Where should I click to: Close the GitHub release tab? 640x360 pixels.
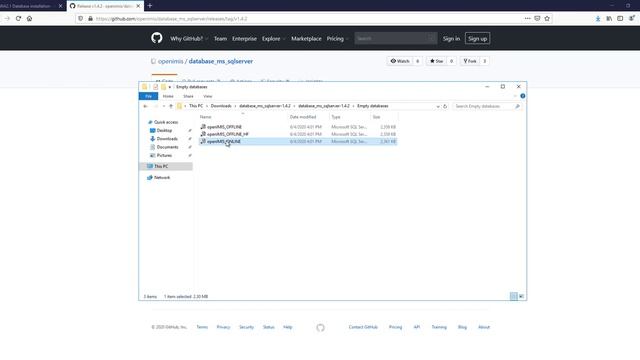click(x=138, y=6)
